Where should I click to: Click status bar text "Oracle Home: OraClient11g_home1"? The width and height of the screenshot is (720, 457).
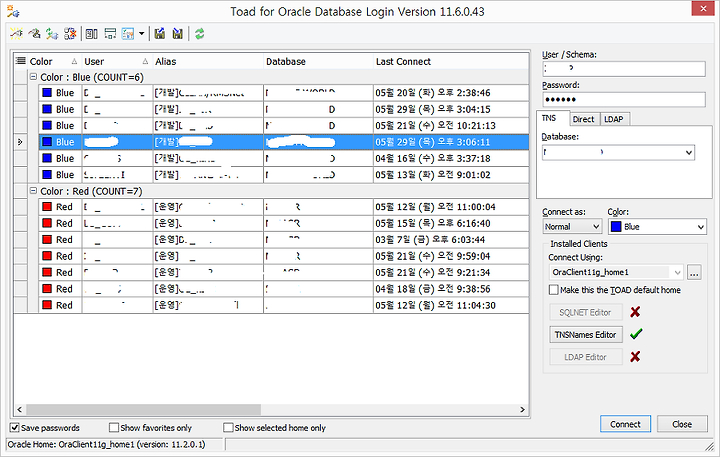[x=71, y=444]
